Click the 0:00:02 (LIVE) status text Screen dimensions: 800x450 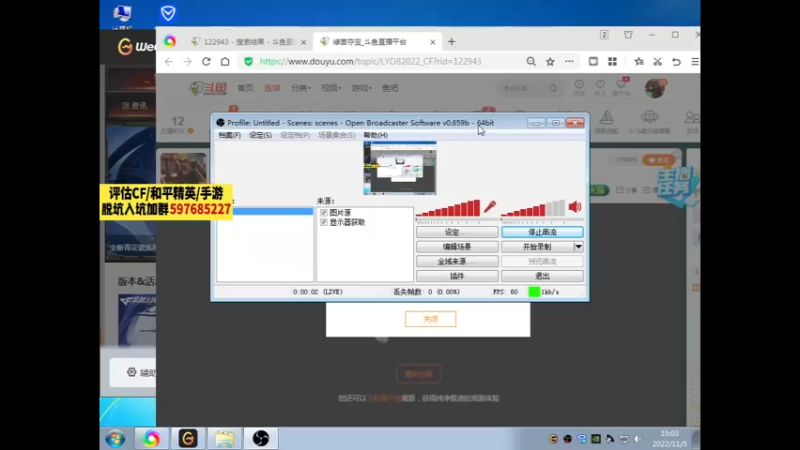click(x=318, y=292)
